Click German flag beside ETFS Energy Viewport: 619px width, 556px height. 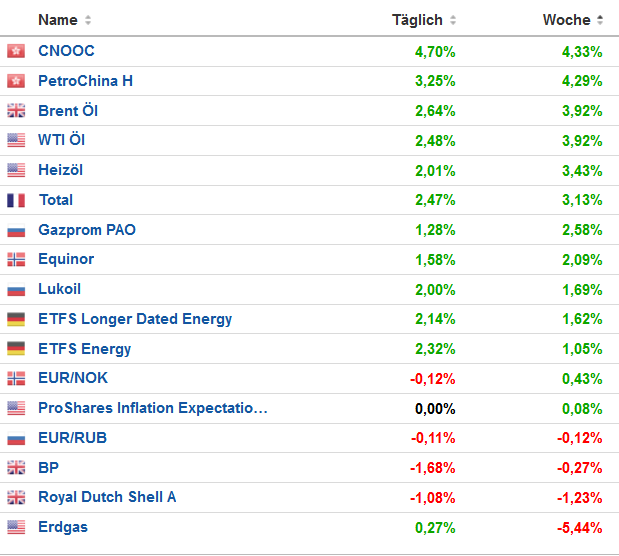tap(16, 349)
